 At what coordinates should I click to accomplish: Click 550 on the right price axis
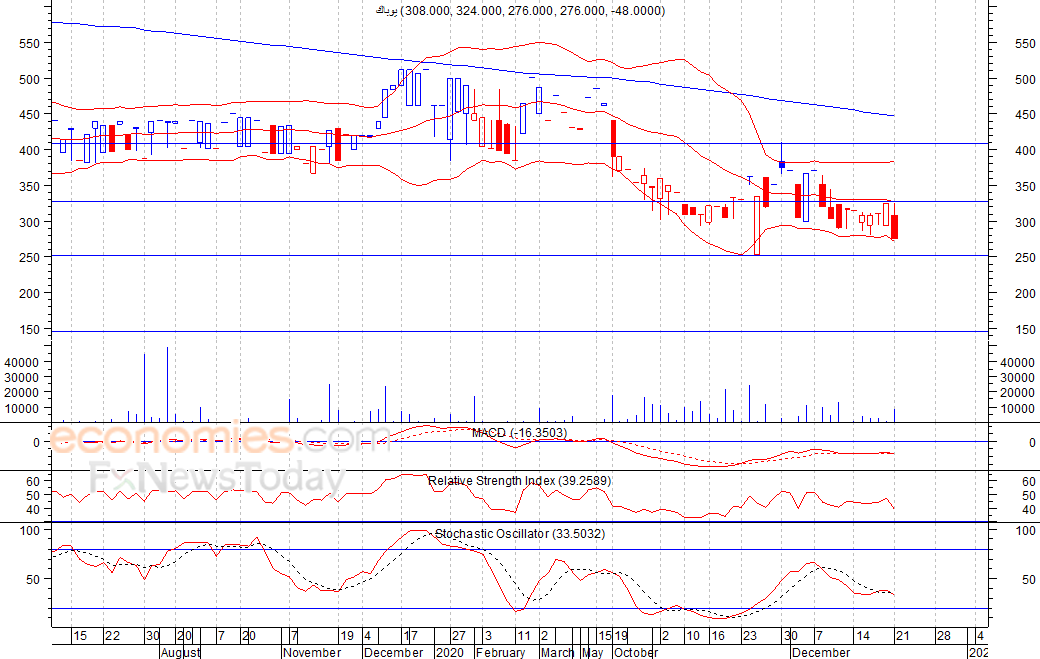click(1025, 44)
